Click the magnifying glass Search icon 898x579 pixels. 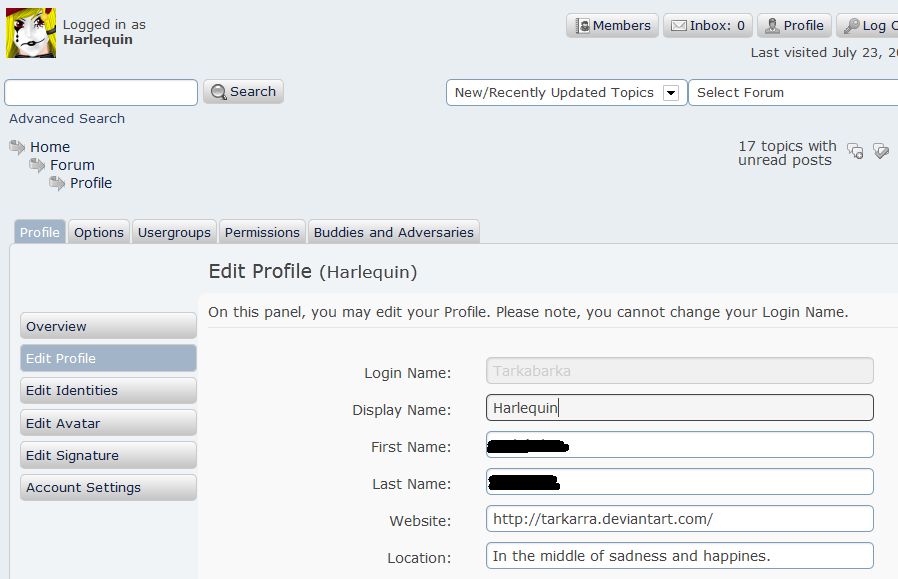(219, 90)
